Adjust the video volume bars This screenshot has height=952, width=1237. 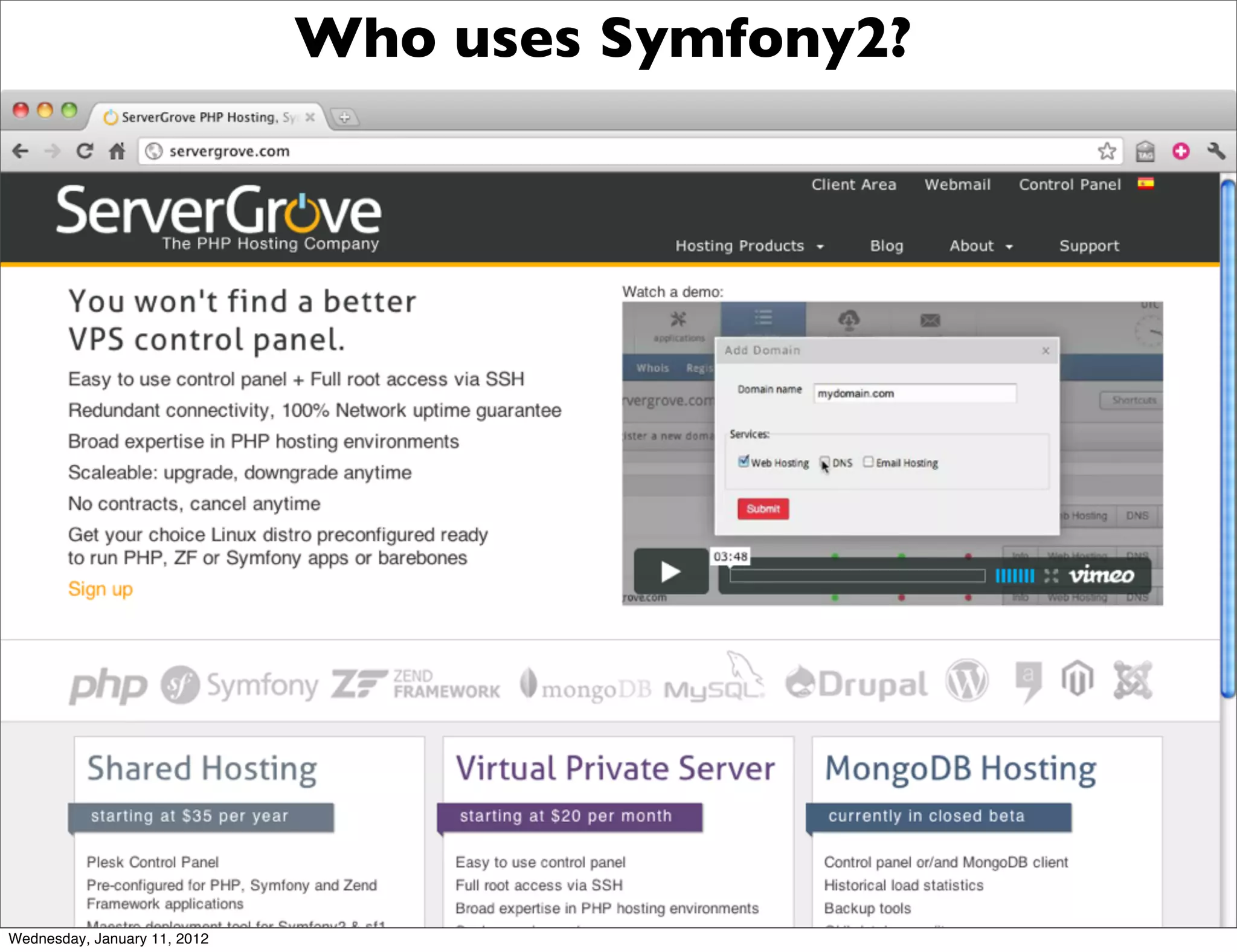pos(1015,576)
